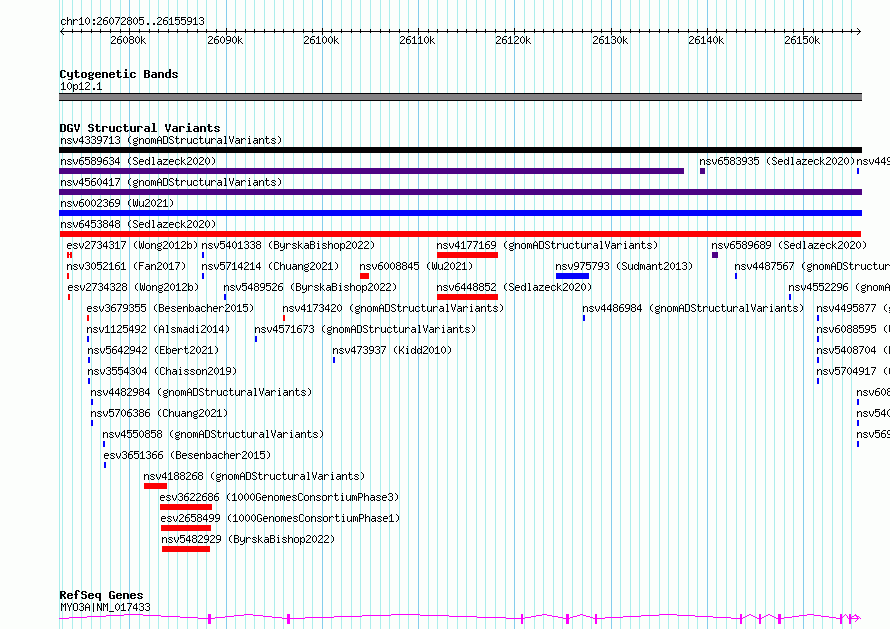The image size is (890, 629).
Task: Click nsv3554304 (Chaisson2019) label
Action: coord(162,371)
